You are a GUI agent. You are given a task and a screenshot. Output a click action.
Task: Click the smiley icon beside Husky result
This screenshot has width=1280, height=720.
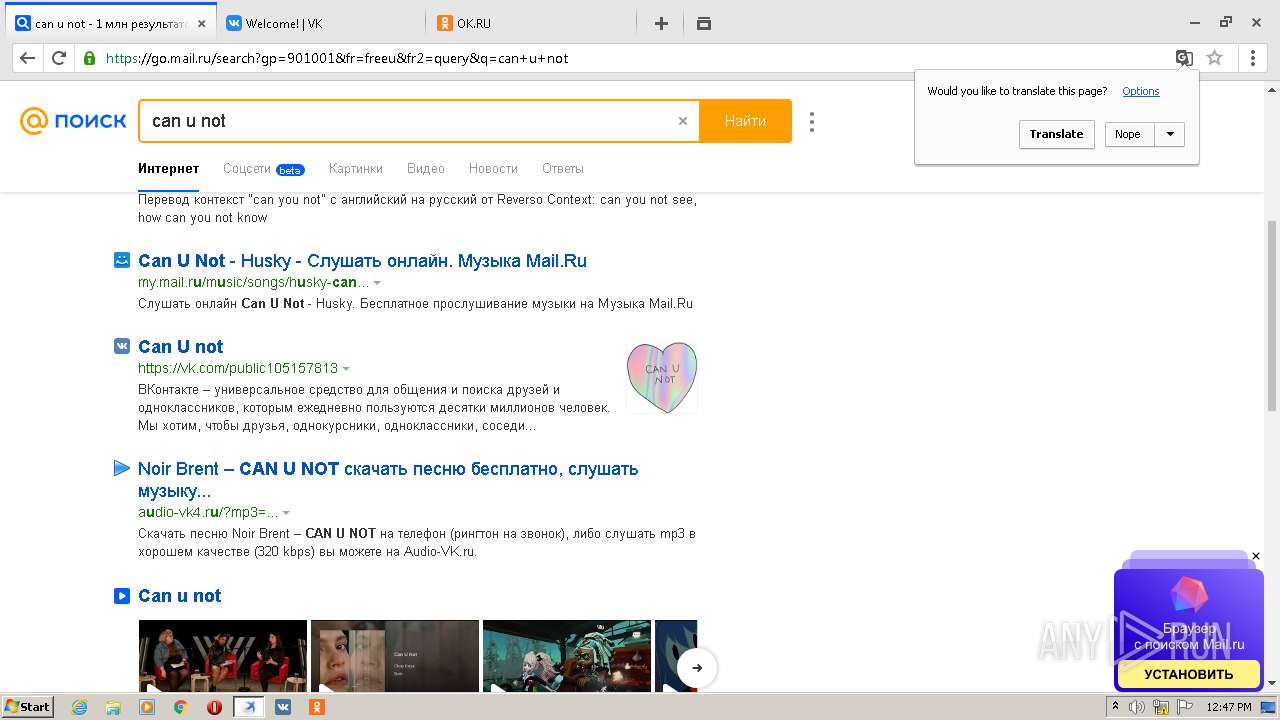point(122,260)
